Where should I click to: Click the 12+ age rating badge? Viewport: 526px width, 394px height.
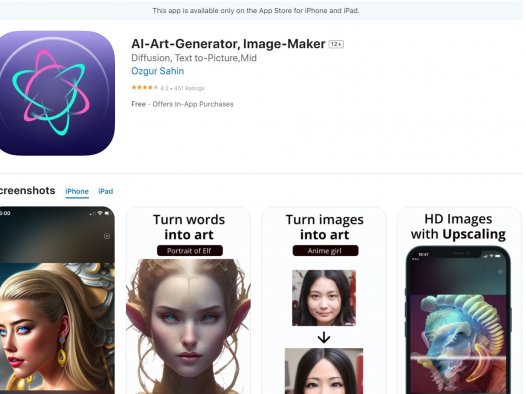[336, 44]
